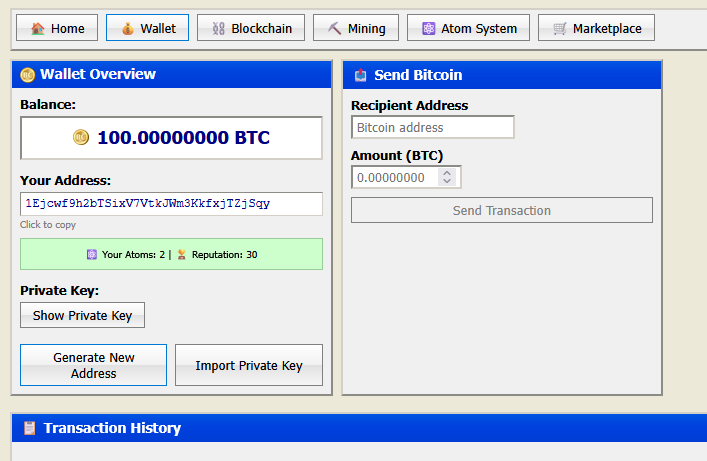The image size is (707, 461).
Task: Select the Wallet tab
Action: (147, 28)
